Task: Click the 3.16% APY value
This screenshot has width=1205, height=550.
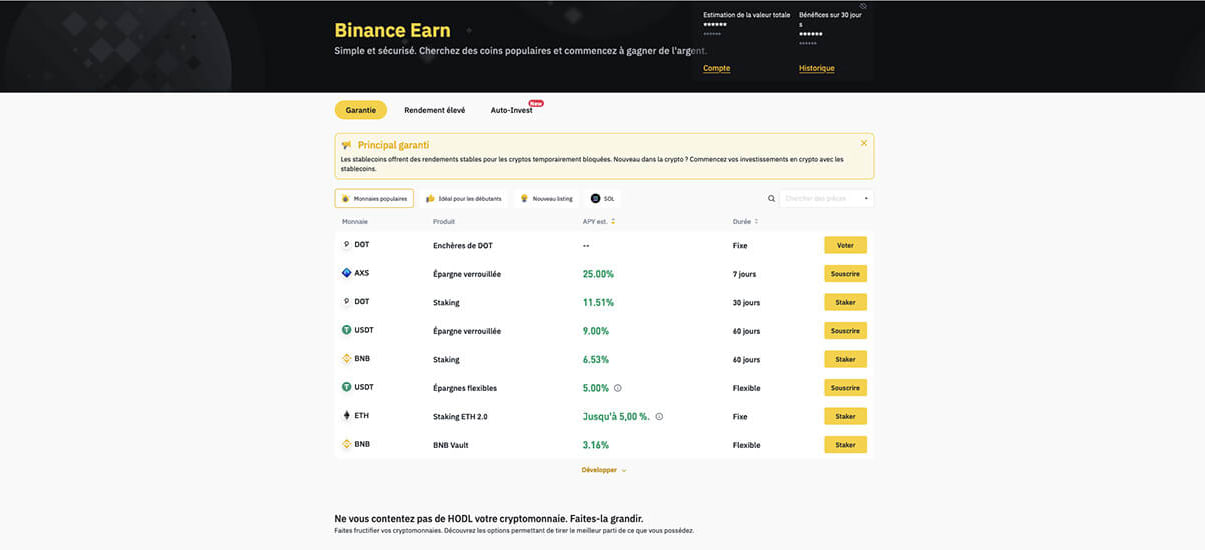Action: [x=596, y=445]
